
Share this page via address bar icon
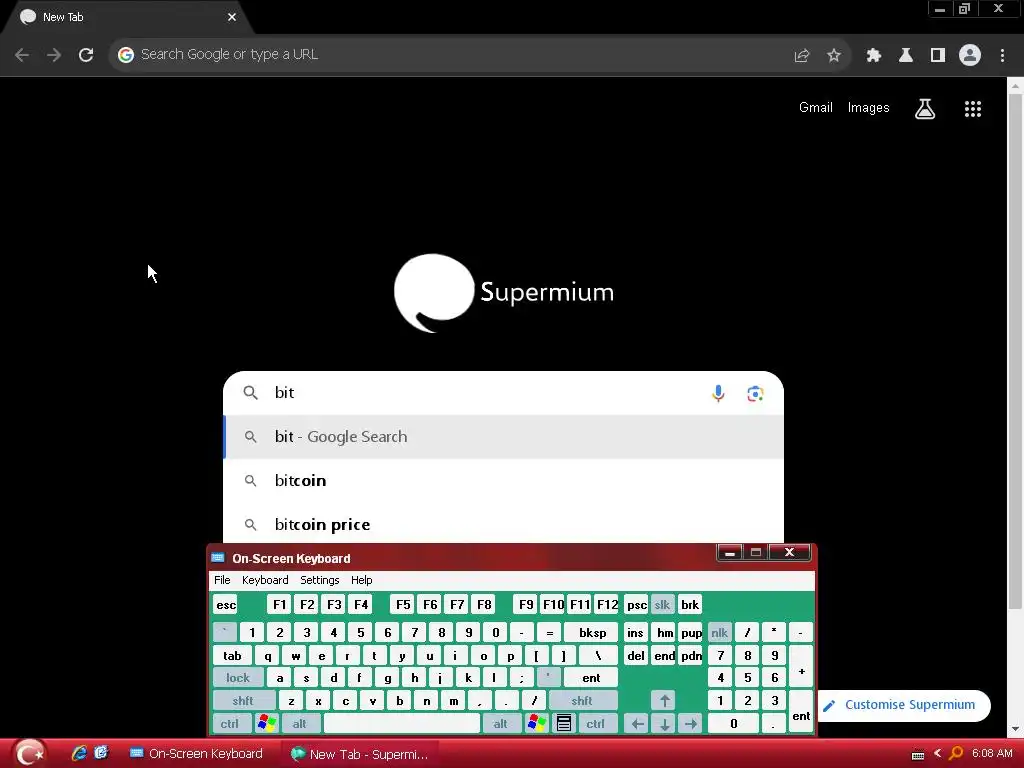[x=802, y=55]
